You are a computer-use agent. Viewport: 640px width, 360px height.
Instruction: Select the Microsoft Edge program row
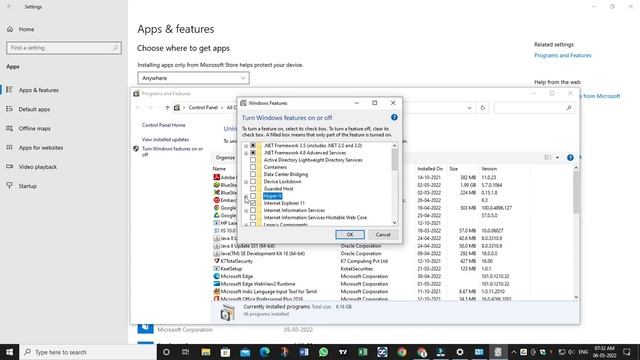(x=371, y=276)
